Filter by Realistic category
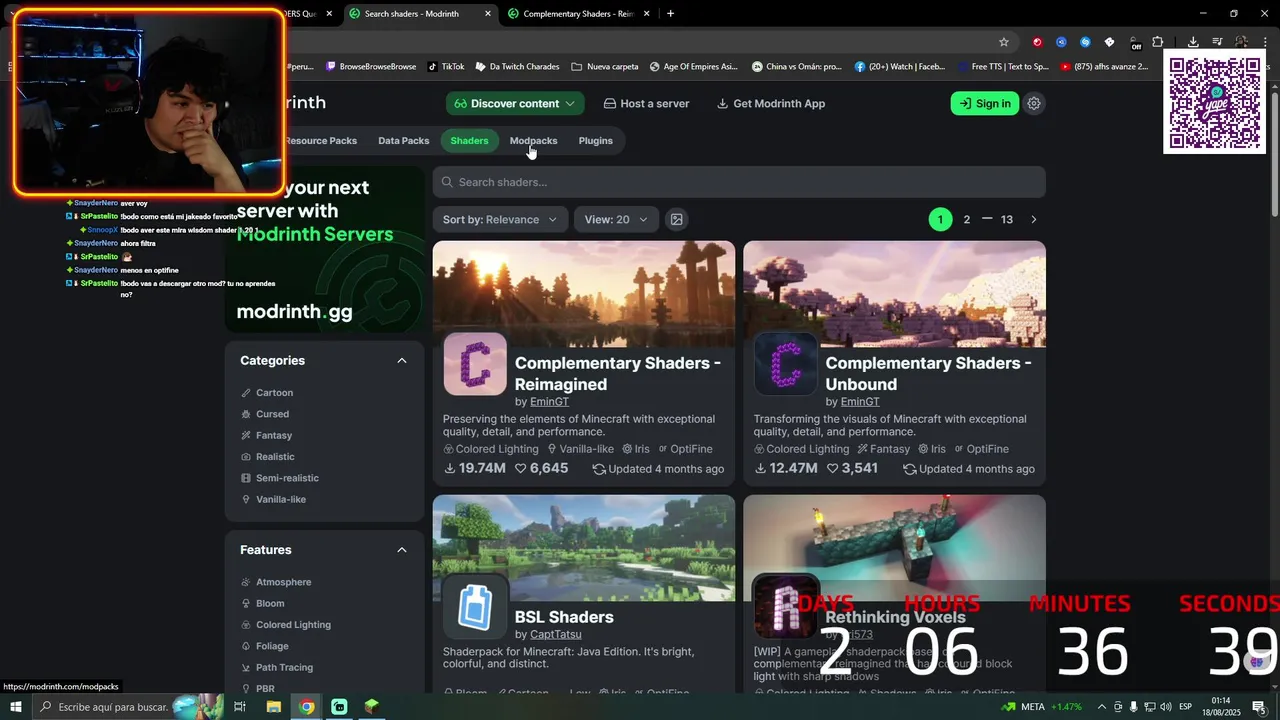Screen dimensions: 1280x720 click(x=267, y=457)
